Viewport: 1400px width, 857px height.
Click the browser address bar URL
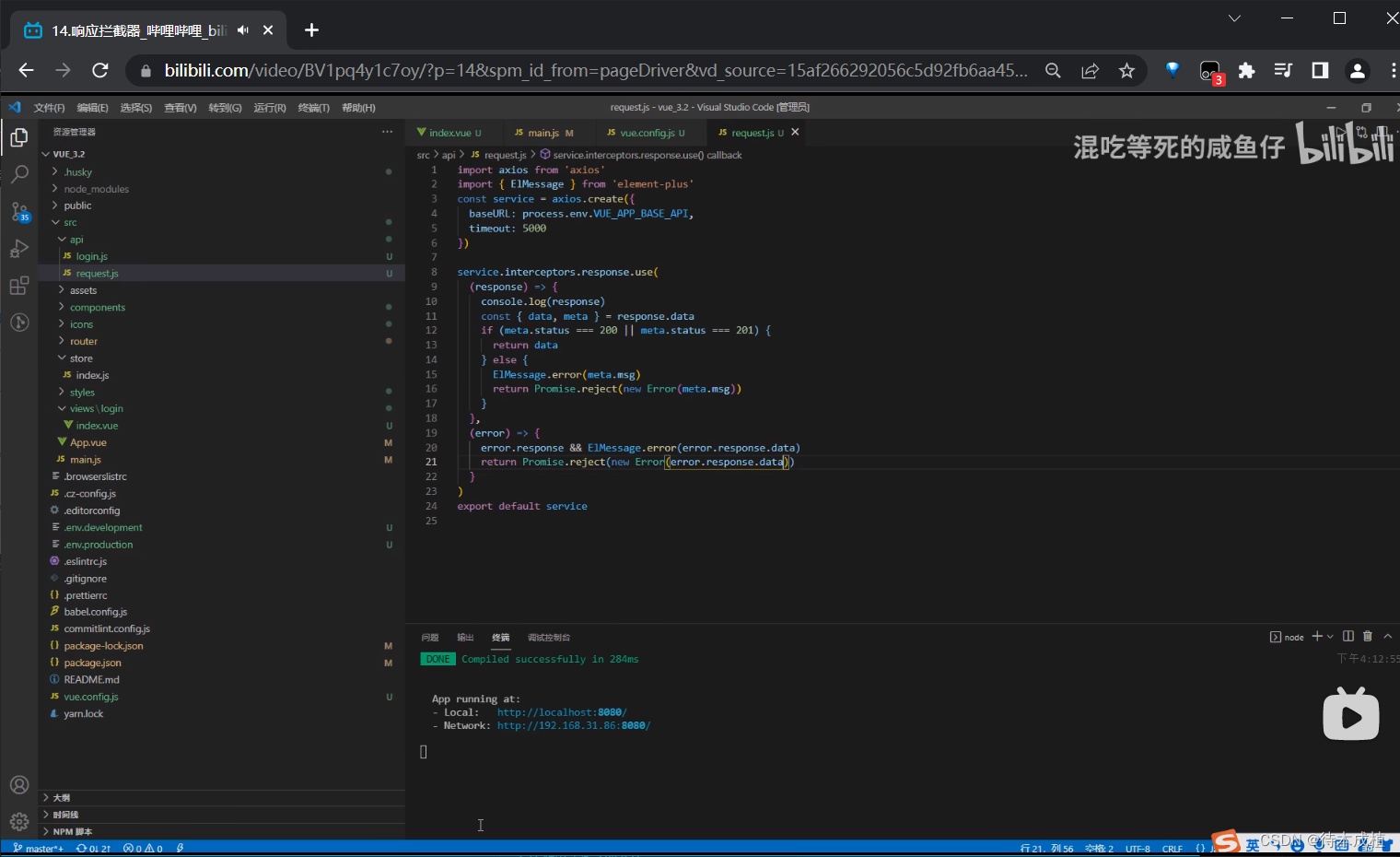(x=596, y=70)
